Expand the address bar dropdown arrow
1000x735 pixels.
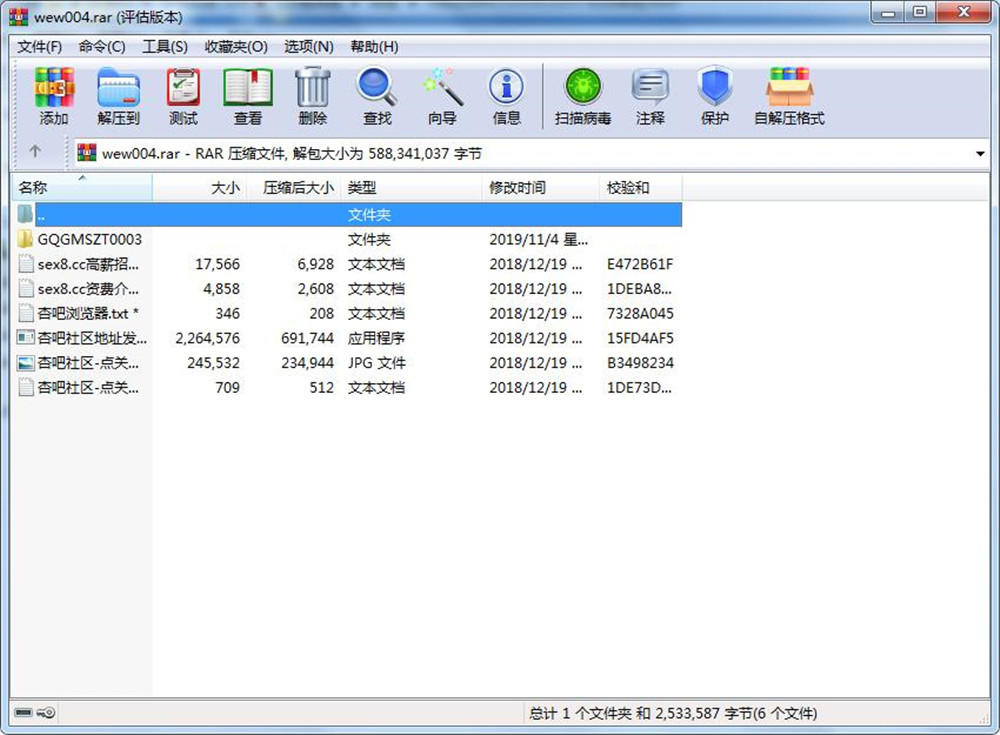pos(980,154)
